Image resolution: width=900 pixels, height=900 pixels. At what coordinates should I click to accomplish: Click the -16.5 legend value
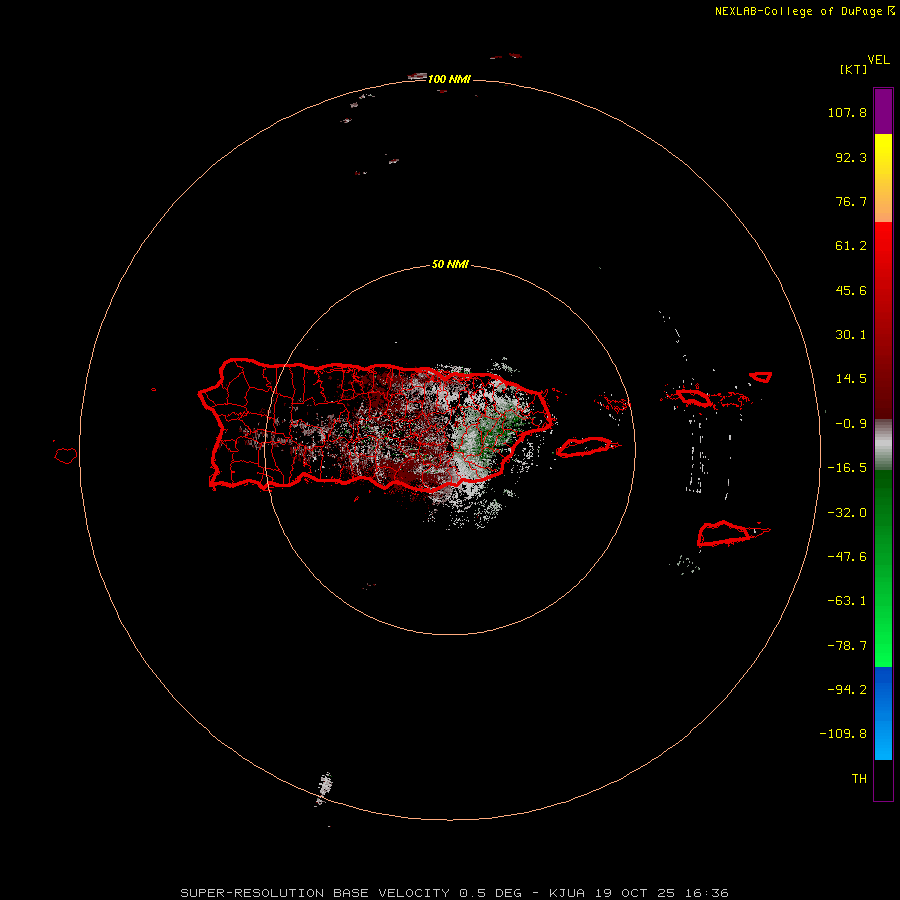(847, 468)
